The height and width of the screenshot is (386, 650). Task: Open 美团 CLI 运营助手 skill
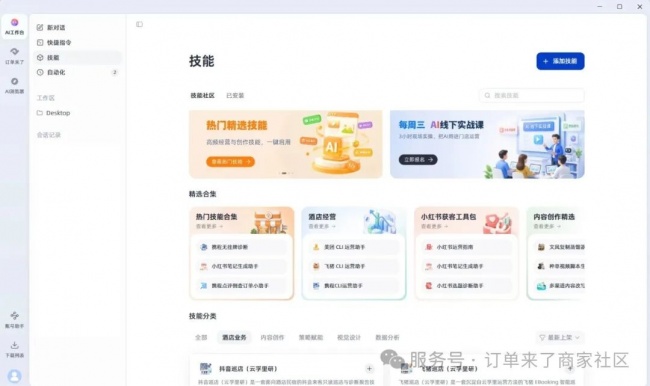[354, 247]
